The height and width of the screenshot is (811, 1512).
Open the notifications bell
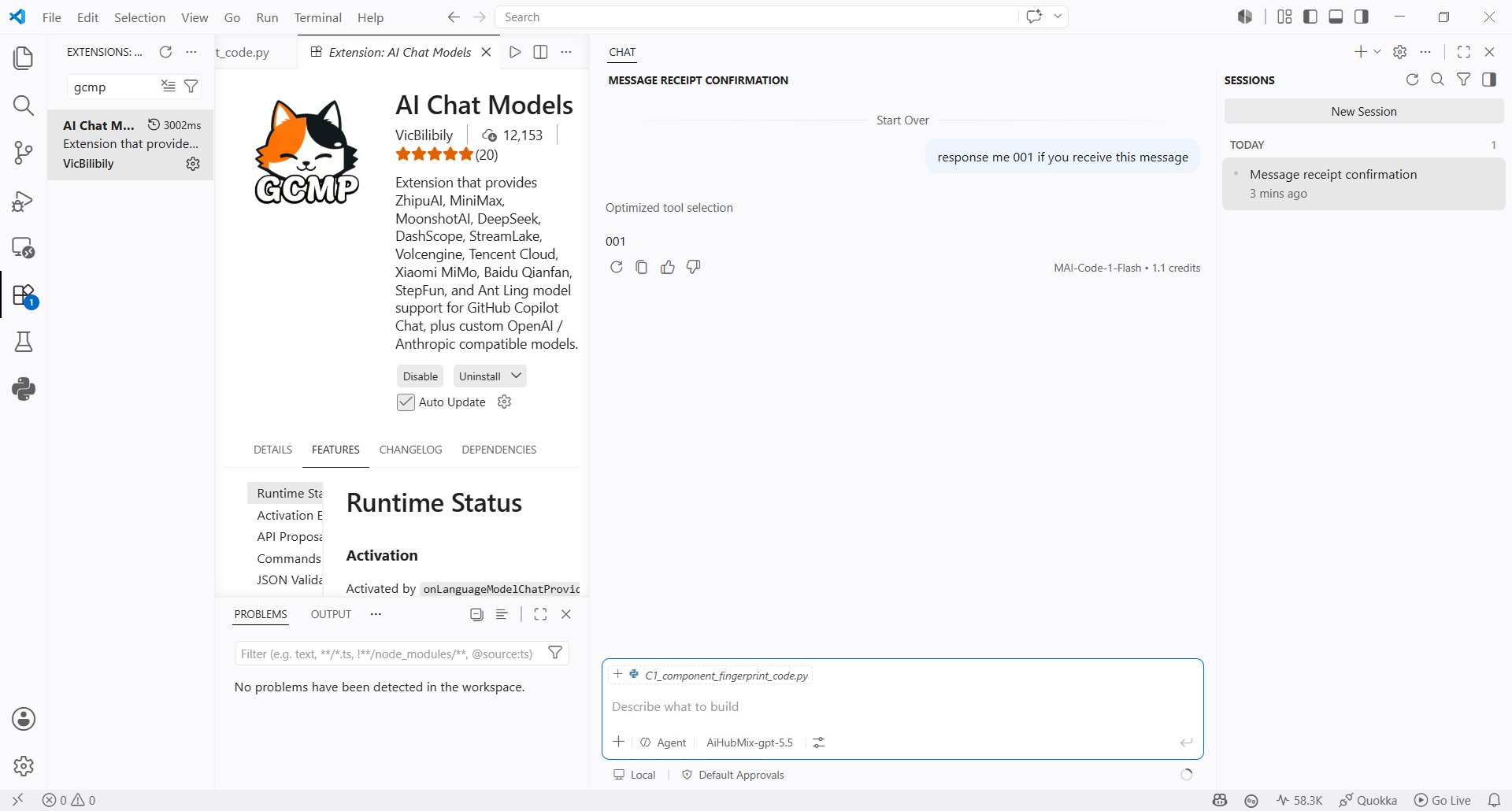pyautogui.click(x=1494, y=800)
